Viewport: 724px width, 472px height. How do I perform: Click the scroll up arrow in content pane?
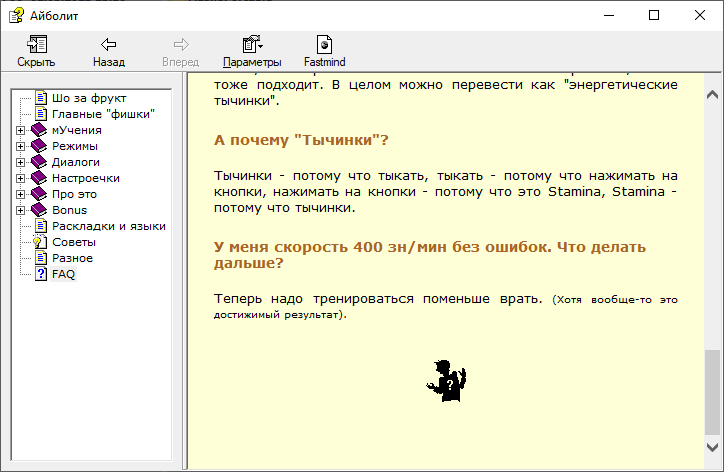713,94
